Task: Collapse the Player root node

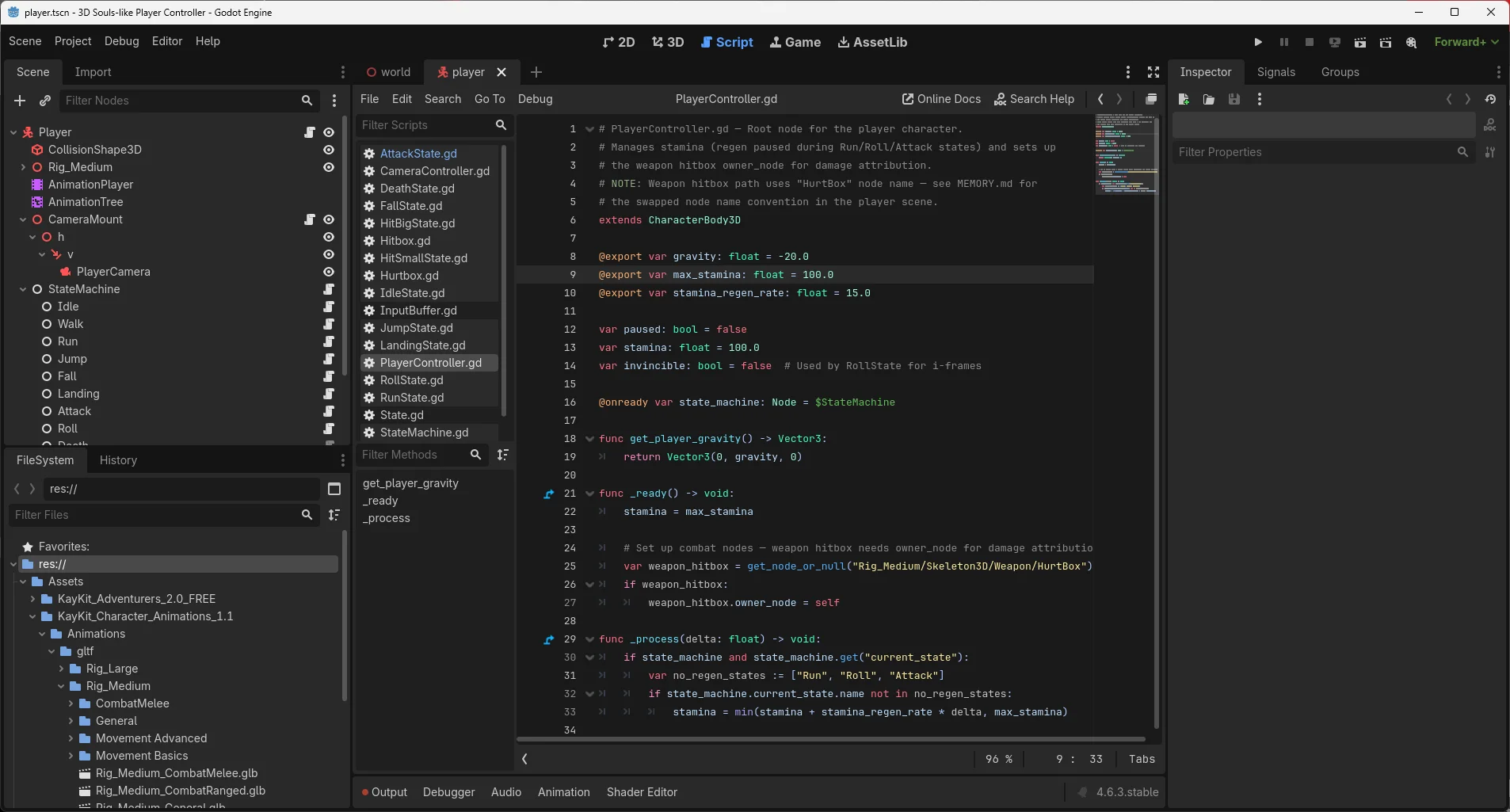Action: [x=13, y=132]
